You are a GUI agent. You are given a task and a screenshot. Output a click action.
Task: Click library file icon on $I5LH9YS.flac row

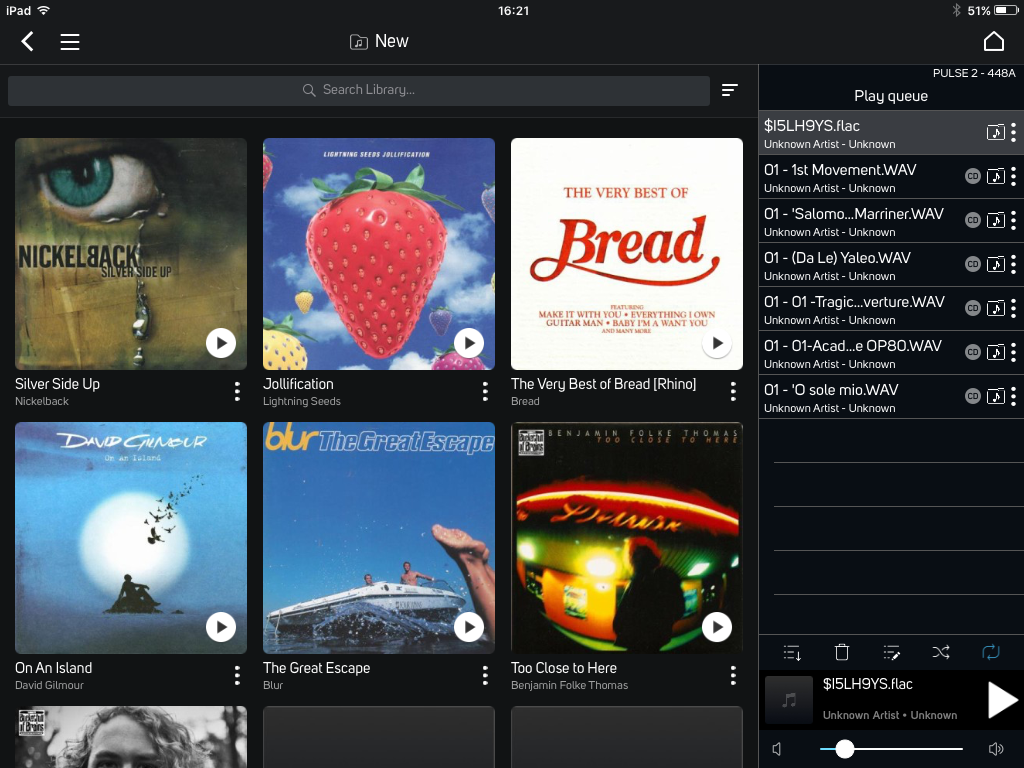pos(995,133)
